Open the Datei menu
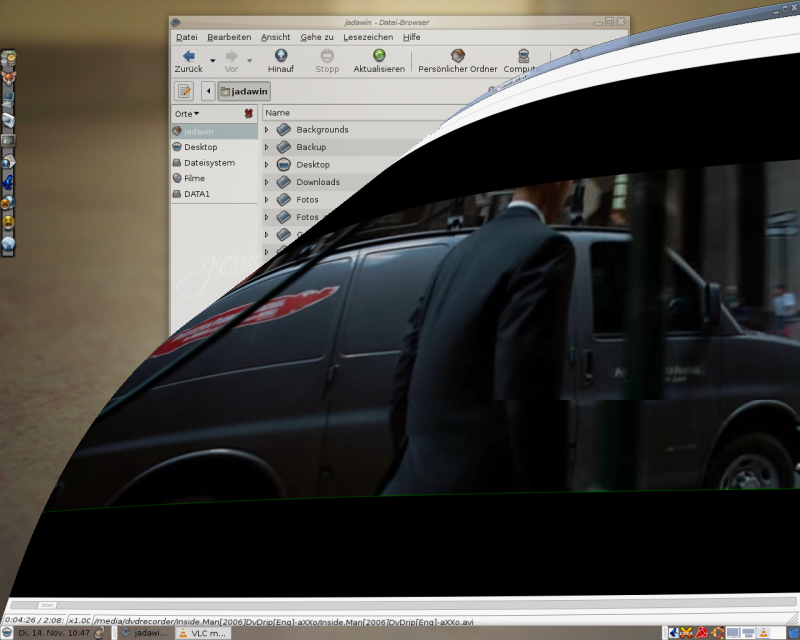This screenshot has height=640, width=800. [187, 37]
